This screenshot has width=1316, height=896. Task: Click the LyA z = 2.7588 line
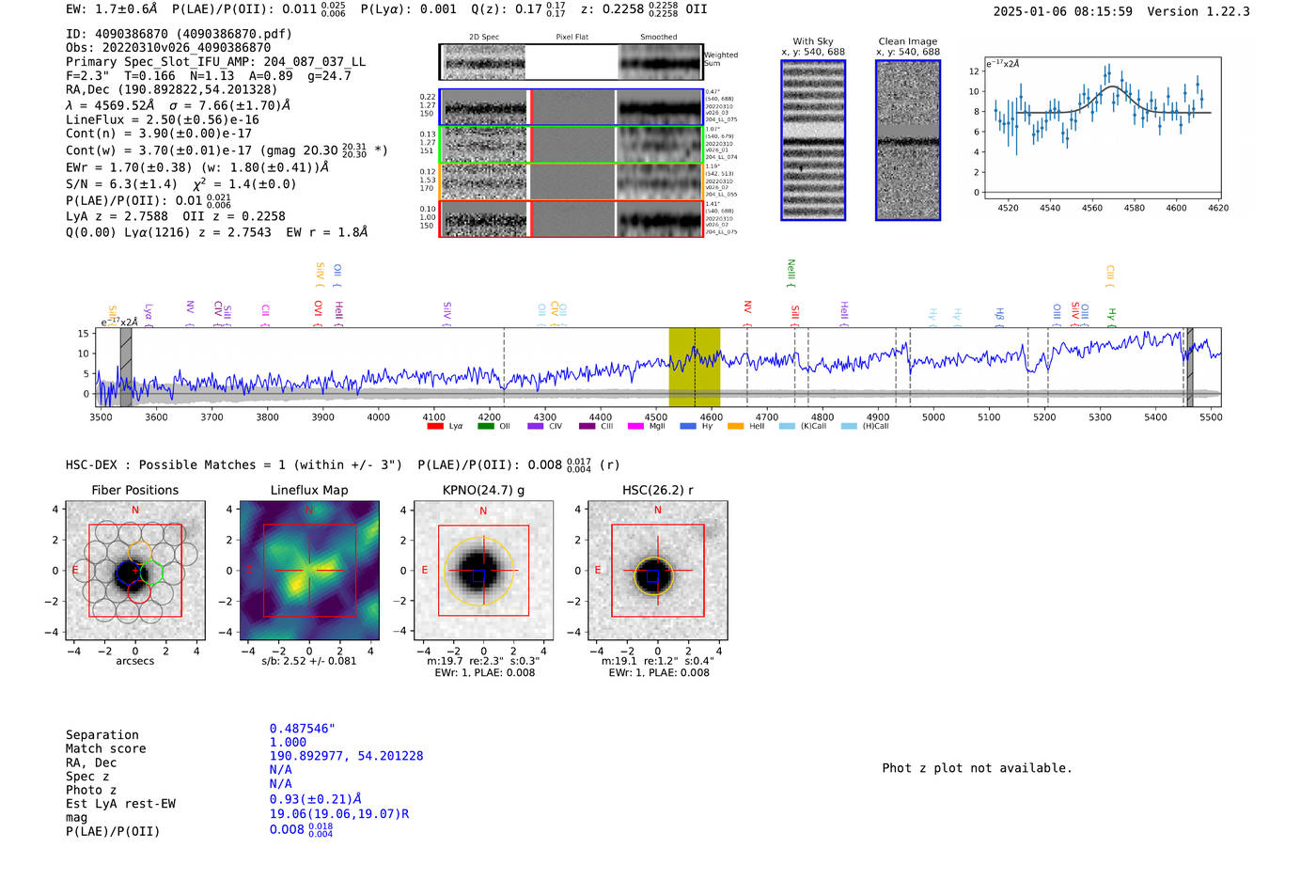pyautogui.click(x=176, y=216)
